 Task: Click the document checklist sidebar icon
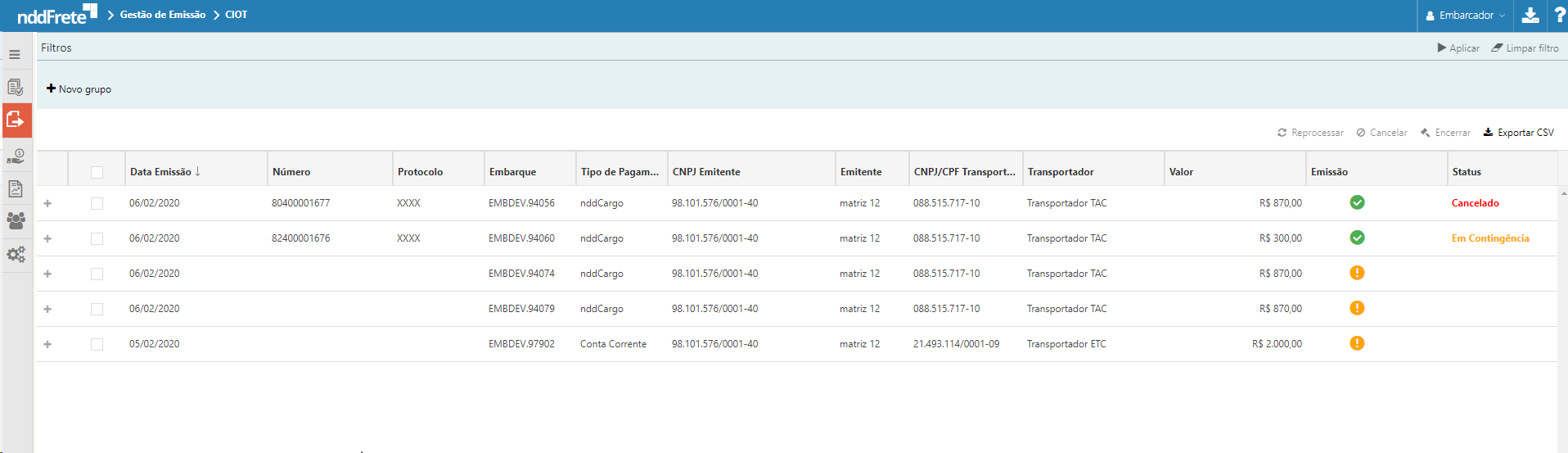(15, 87)
